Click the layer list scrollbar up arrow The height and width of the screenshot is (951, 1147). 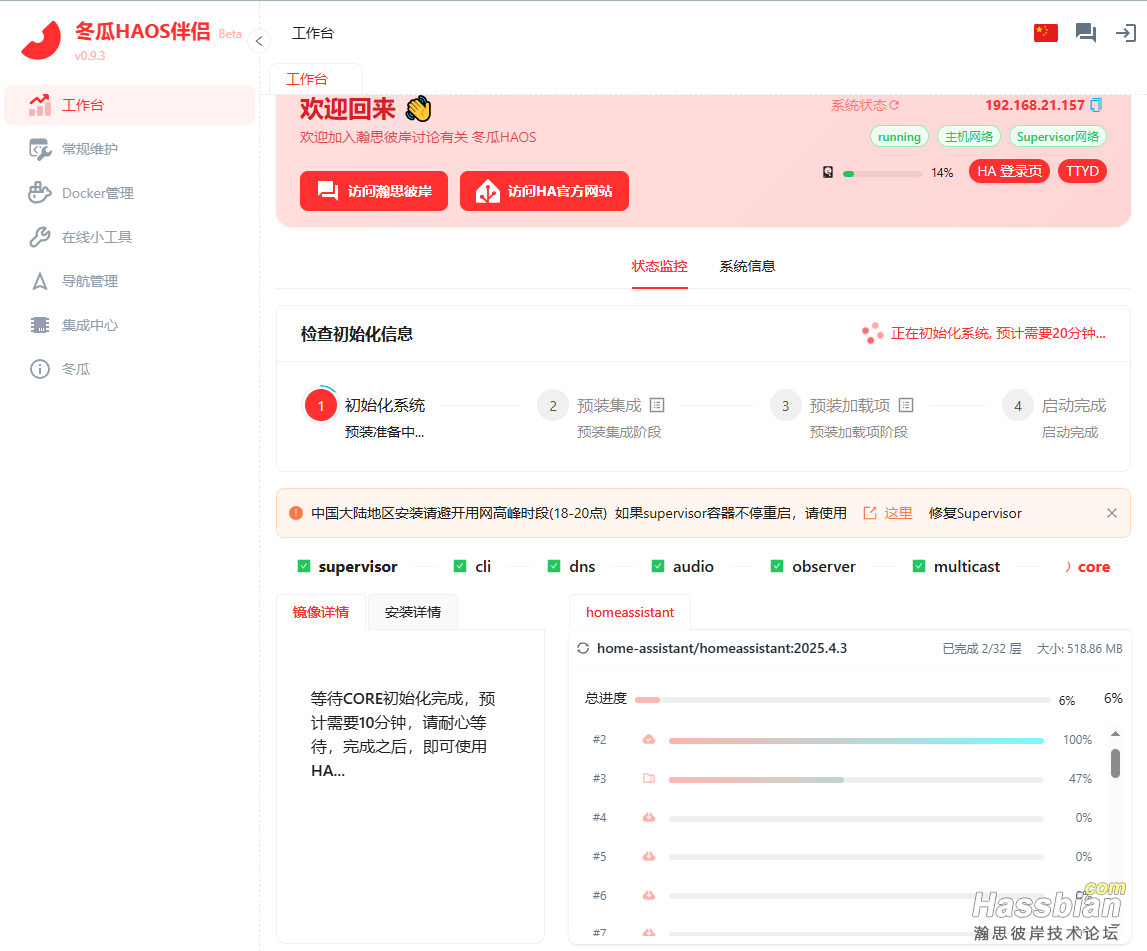pyautogui.click(x=1116, y=734)
